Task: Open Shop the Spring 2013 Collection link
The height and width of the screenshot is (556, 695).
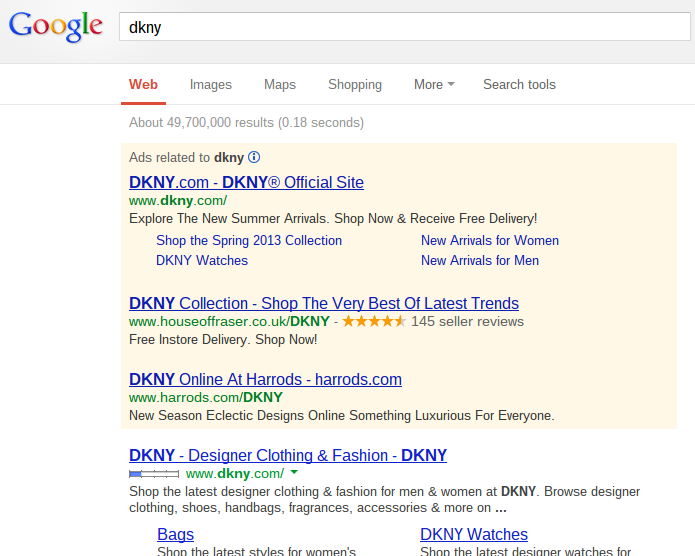Action: [x=249, y=240]
